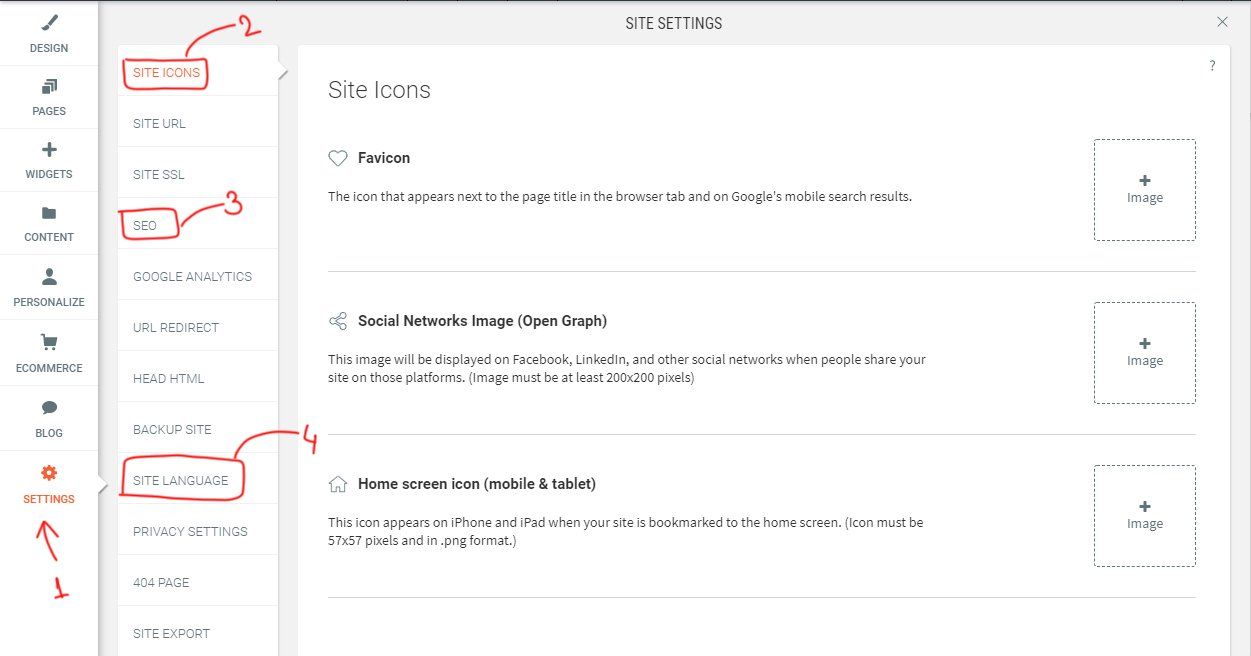Select the Site Icons tab
Screen dimensions: 1251x656
166,73
